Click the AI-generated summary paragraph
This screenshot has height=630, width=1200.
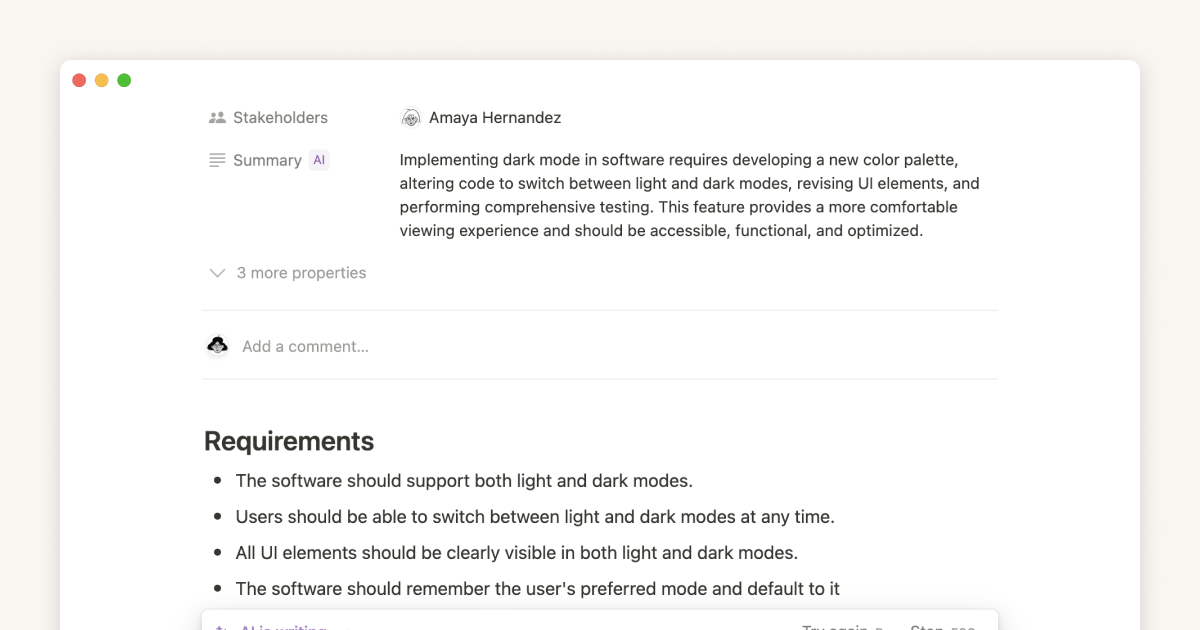pyautogui.click(x=689, y=195)
